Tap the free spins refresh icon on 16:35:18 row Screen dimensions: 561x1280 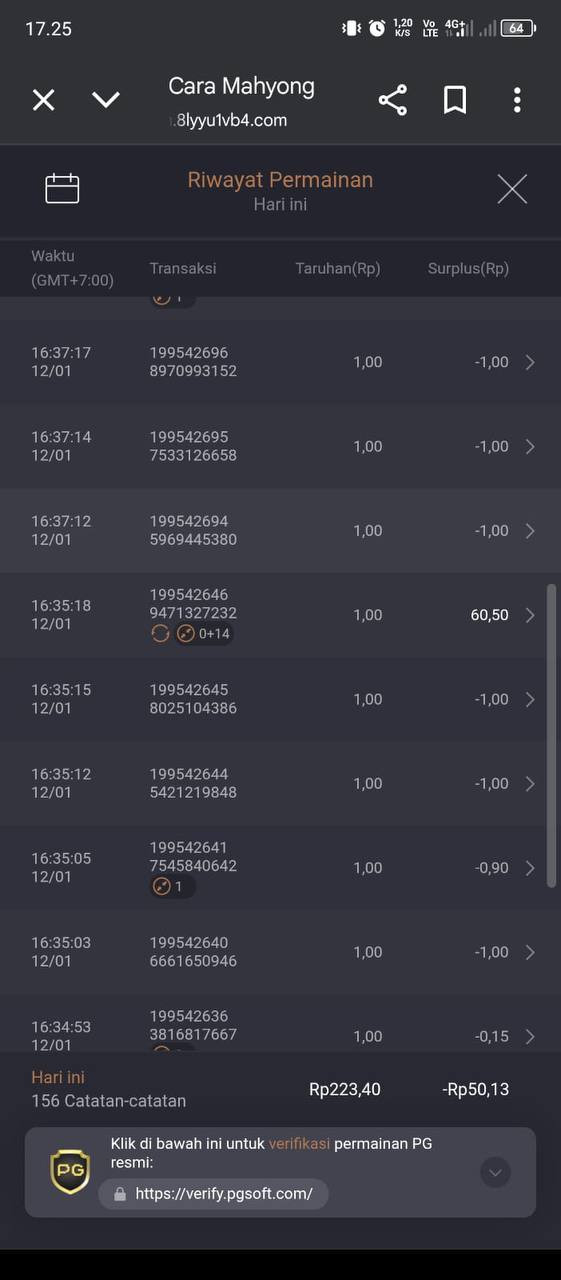point(160,633)
